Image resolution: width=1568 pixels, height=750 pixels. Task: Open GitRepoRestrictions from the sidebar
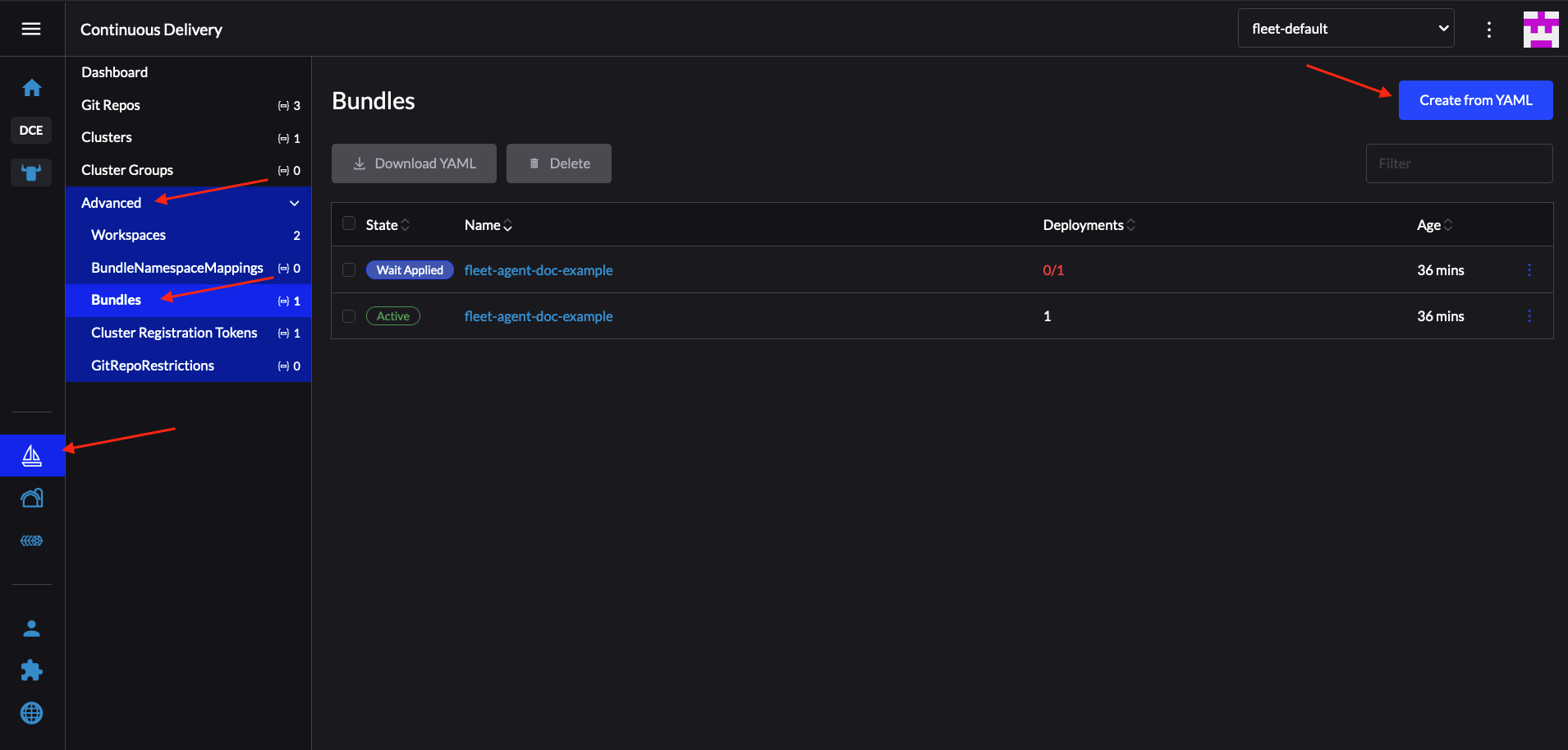152,365
